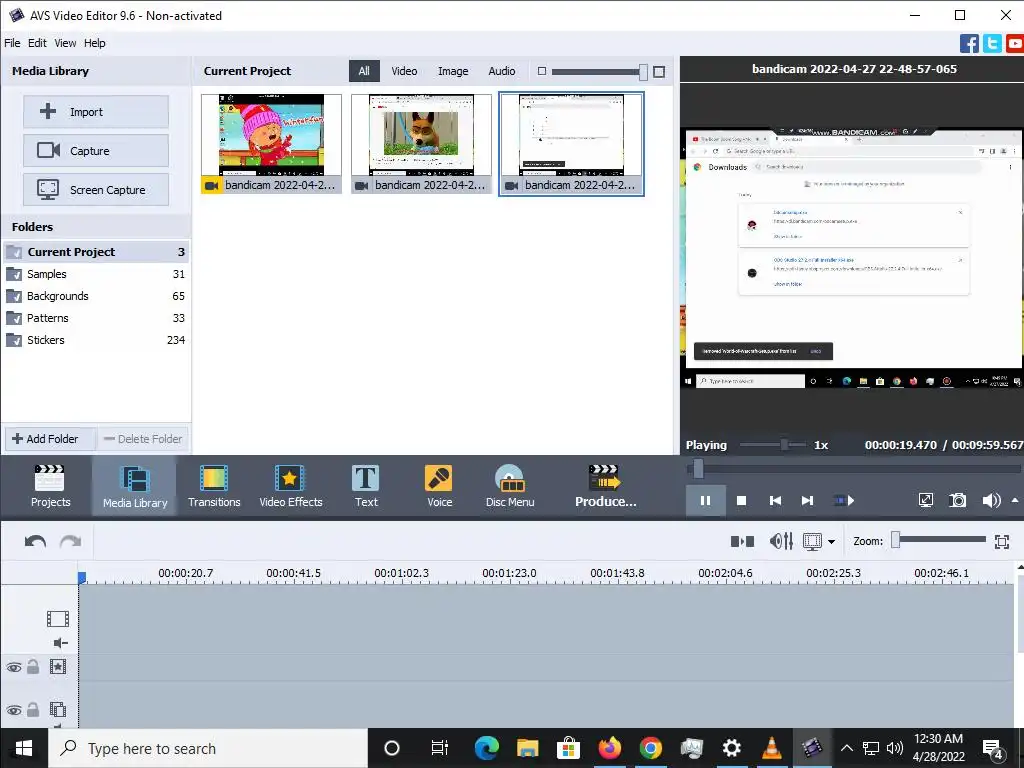This screenshot has height=768, width=1024.
Task: Open the Edit menu
Action: pyautogui.click(x=37, y=43)
